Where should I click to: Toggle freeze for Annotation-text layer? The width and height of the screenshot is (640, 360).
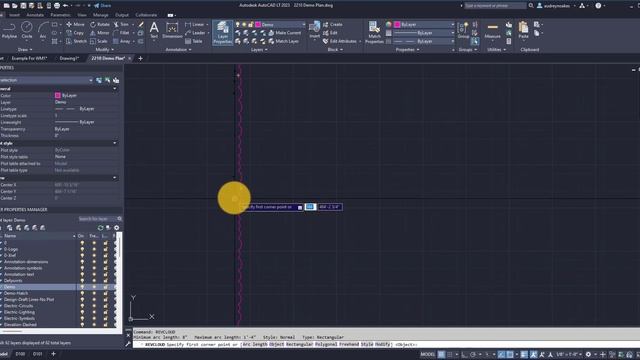(x=94, y=274)
